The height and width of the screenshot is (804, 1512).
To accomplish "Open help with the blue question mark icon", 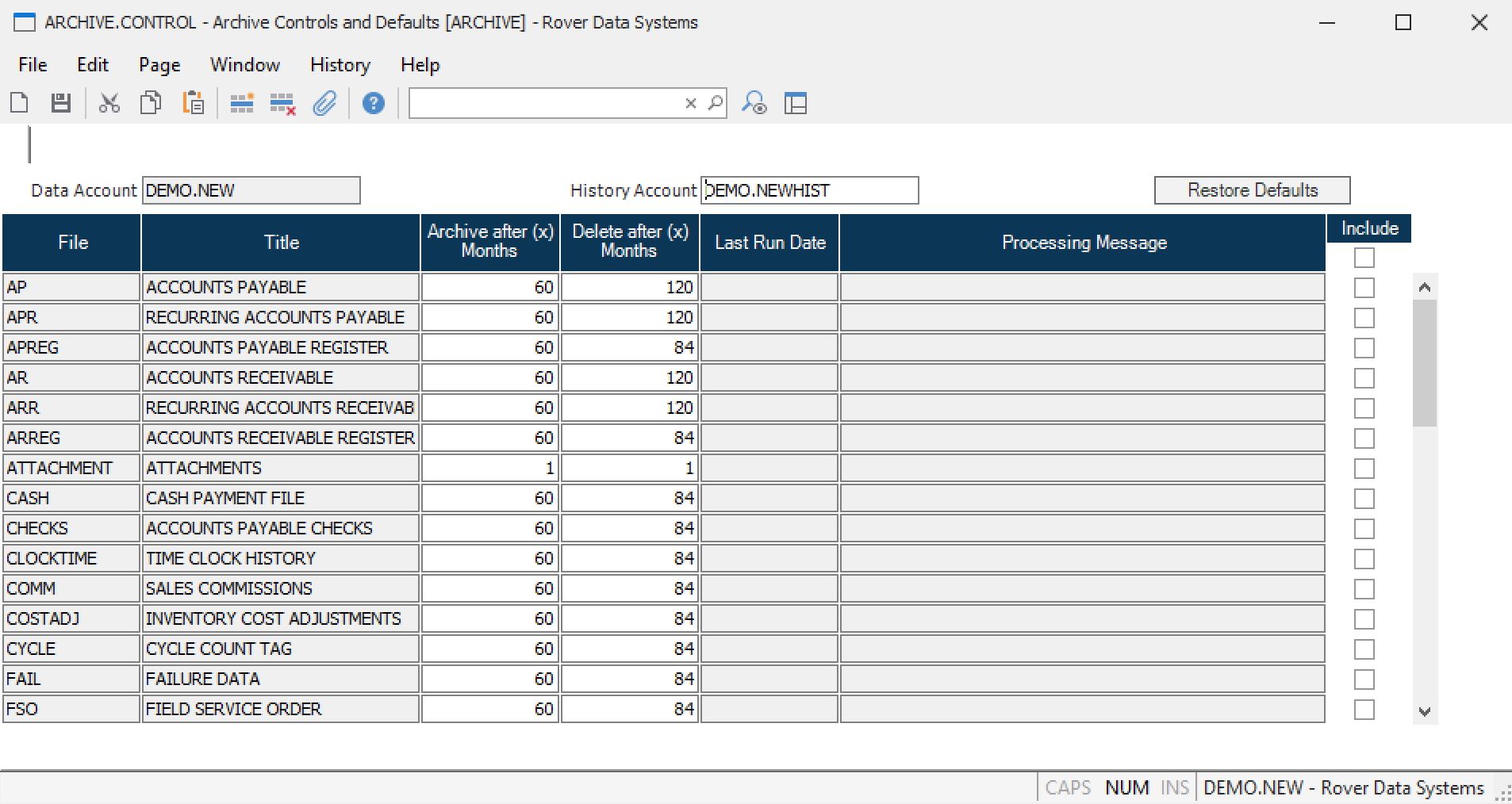I will [x=373, y=103].
